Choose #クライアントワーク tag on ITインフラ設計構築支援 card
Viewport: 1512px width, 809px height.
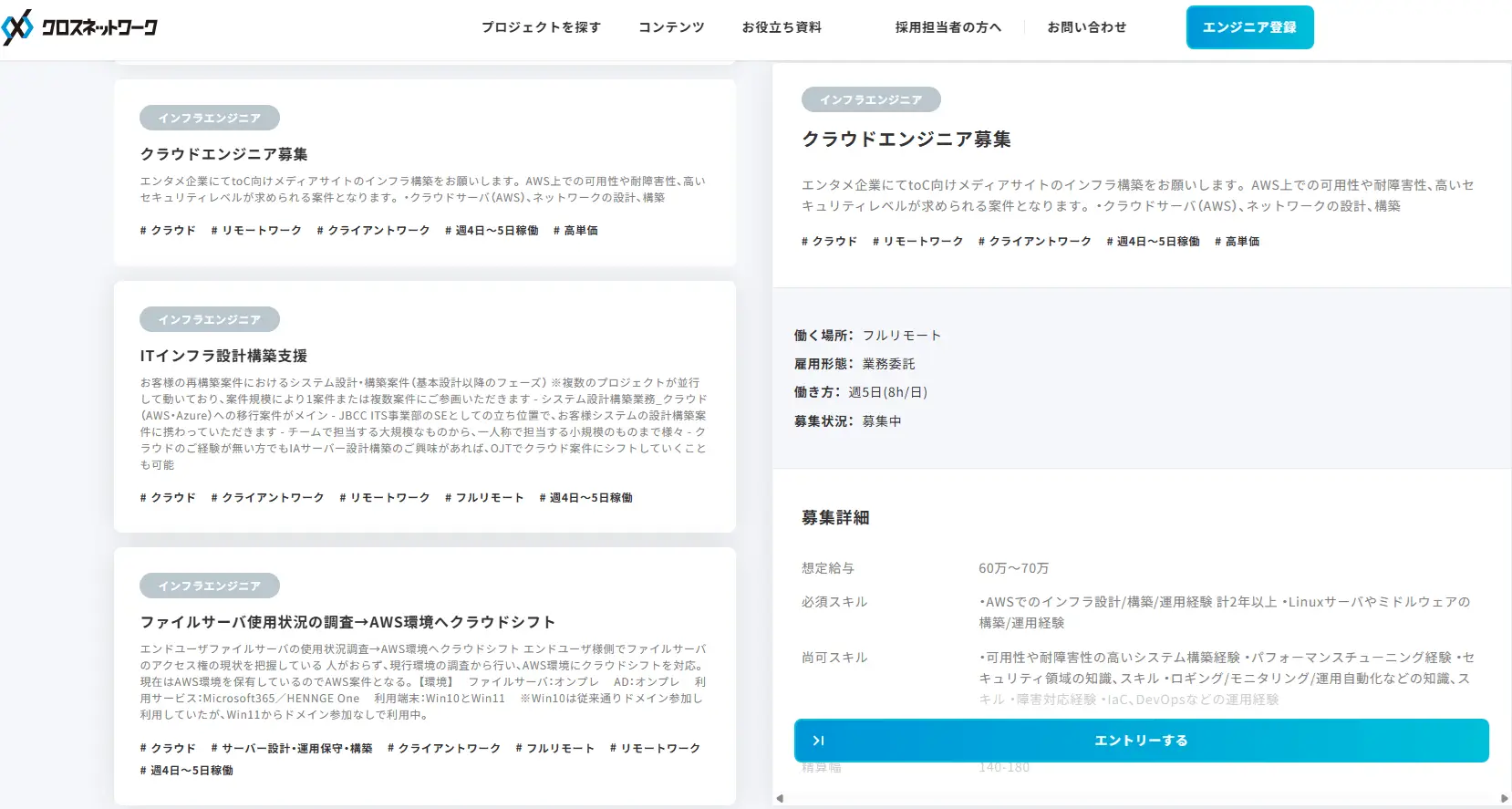click(x=267, y=498)
